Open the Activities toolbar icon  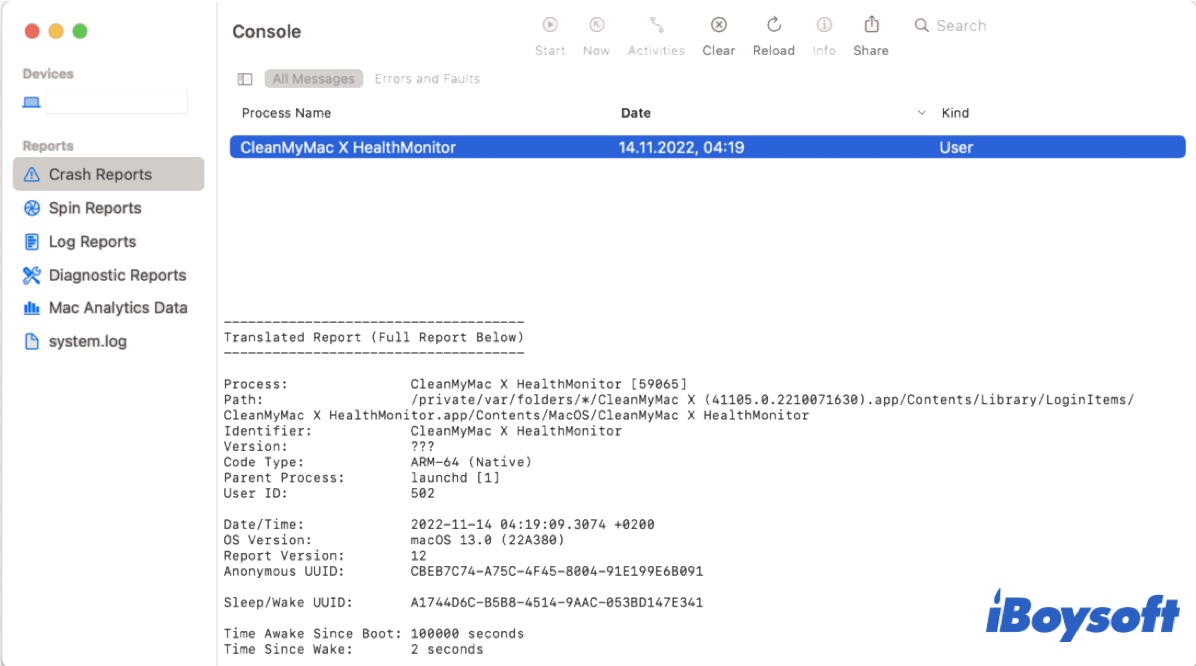[x=656, y=25]
